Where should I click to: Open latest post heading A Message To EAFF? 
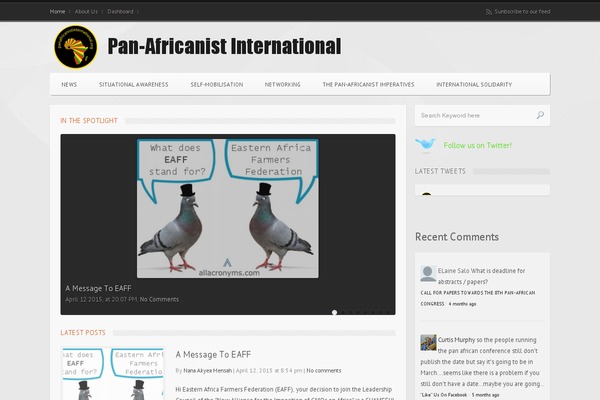pos(213,354)
